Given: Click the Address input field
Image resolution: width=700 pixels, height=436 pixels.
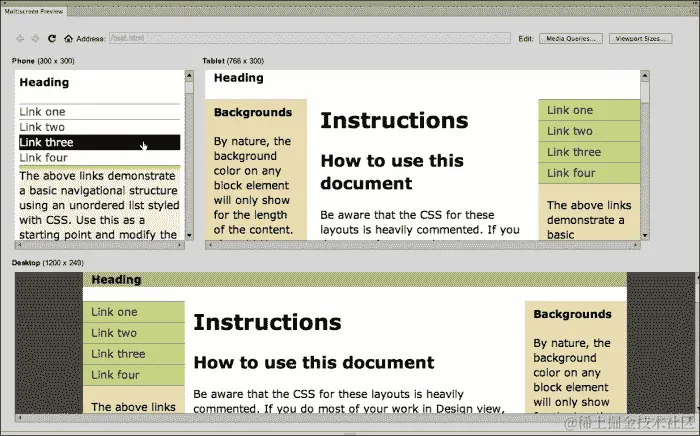Looking at the screenshot, I should click(x=310, y=38).
